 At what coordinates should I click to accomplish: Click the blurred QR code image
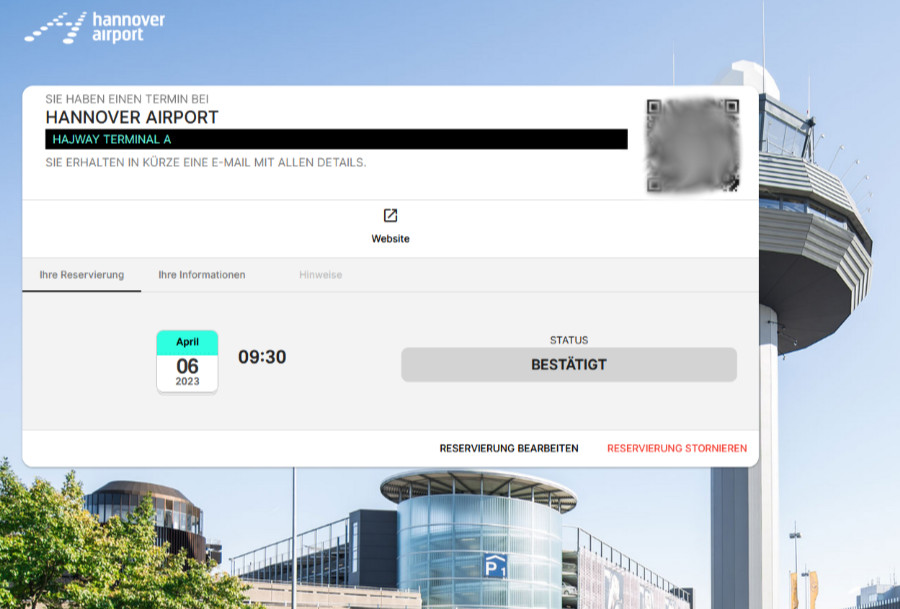pos(693,145)
